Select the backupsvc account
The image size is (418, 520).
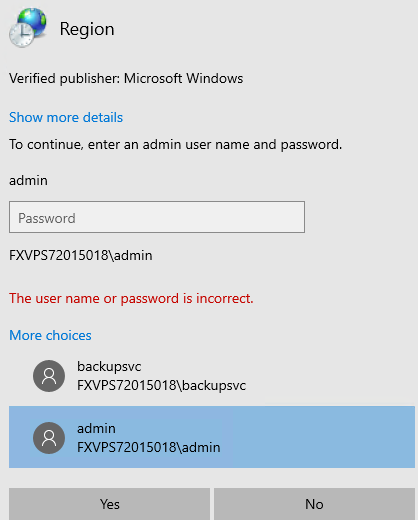[212, 376]
